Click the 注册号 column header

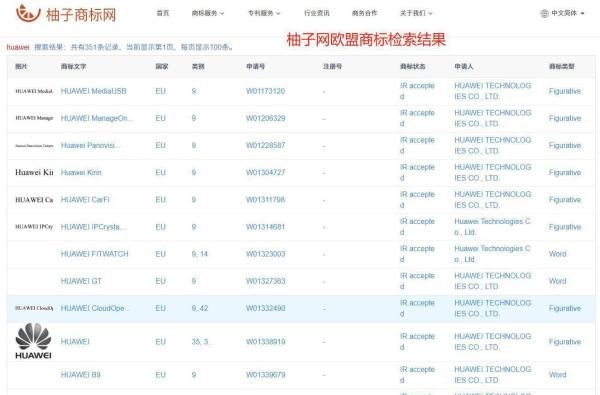pos(333,67)
